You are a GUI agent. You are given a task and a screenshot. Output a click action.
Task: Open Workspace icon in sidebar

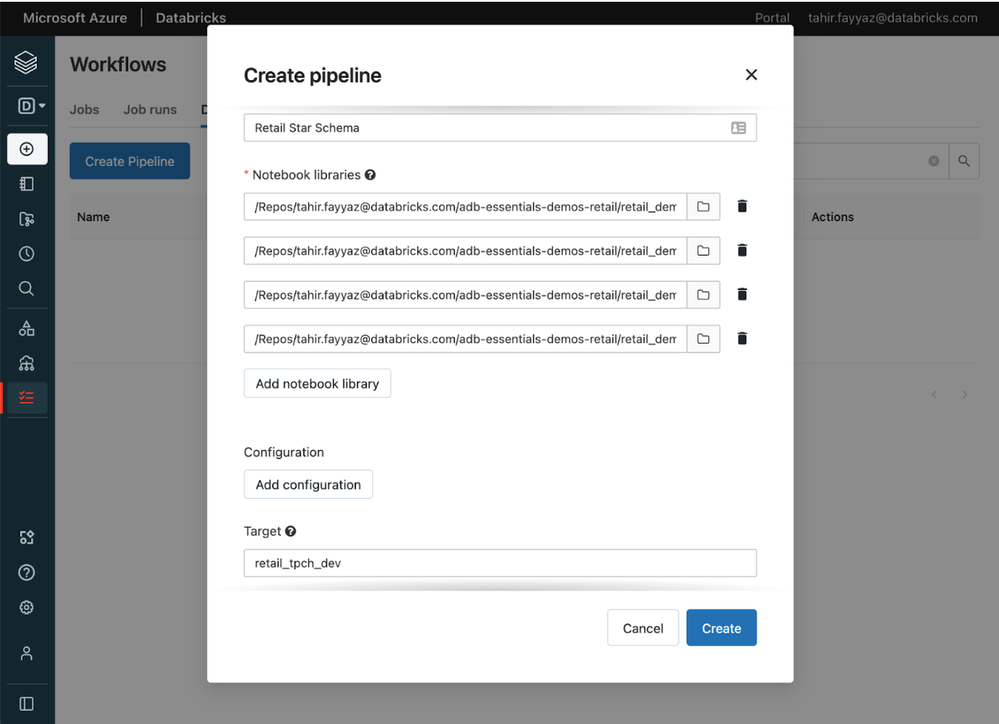(27, 184)
